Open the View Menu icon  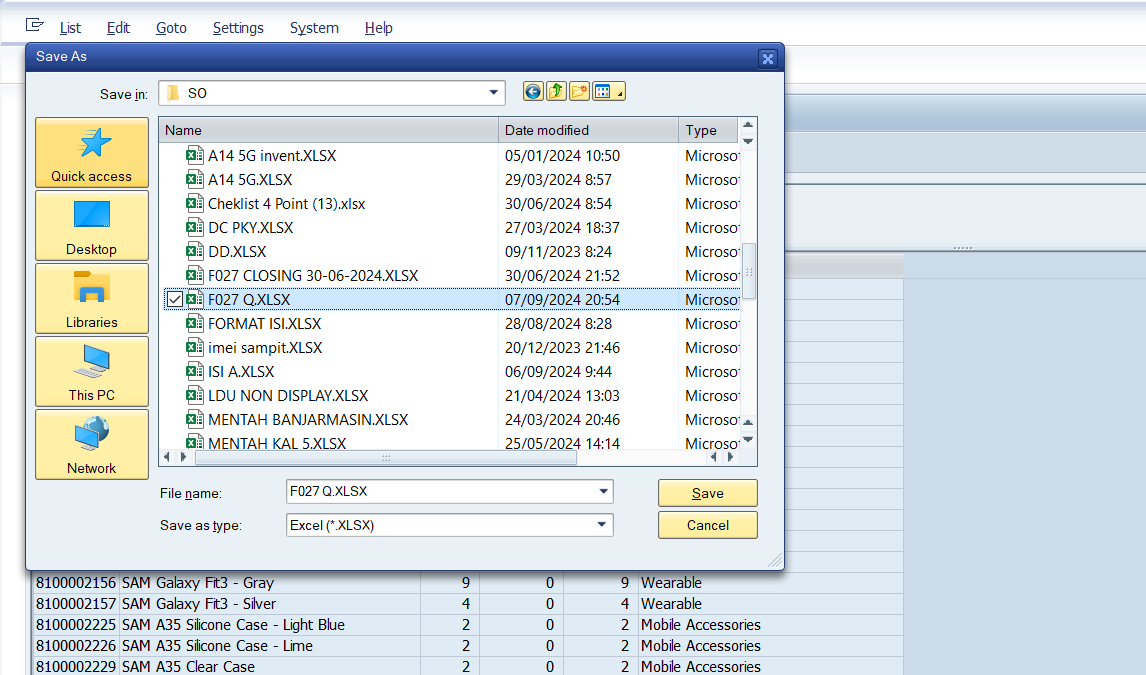pos(608,92)
